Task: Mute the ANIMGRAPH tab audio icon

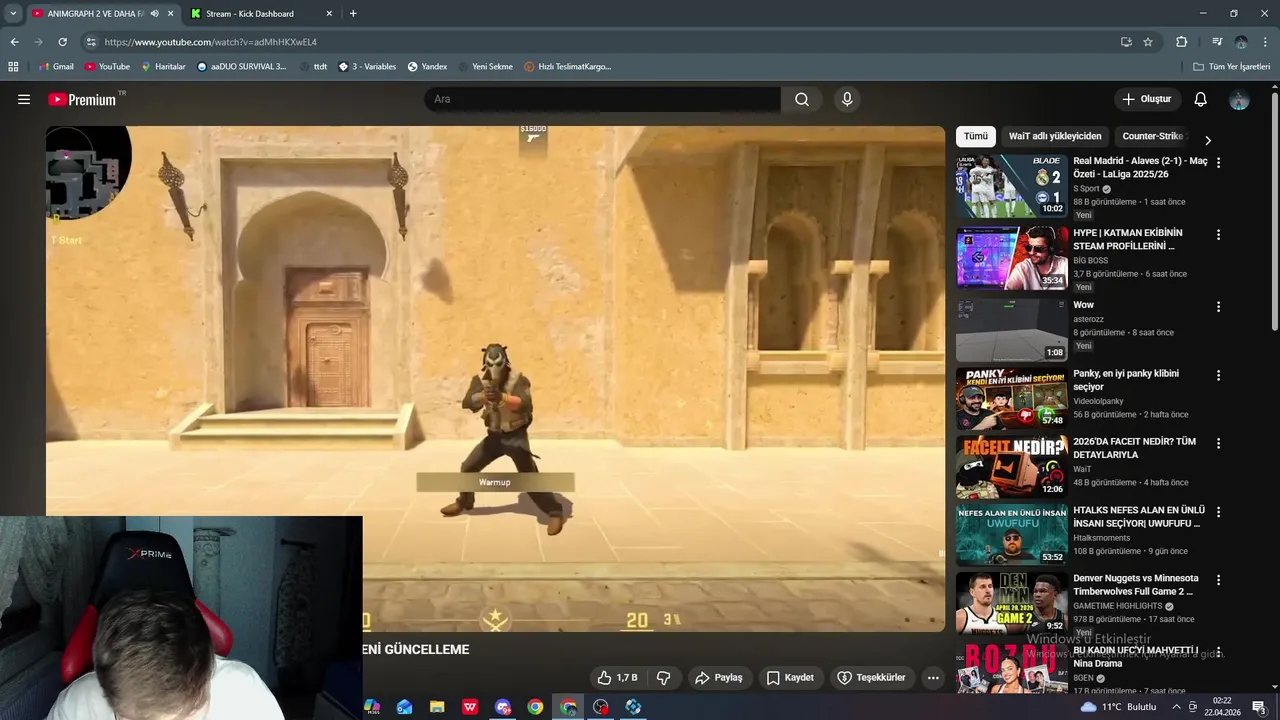Action: pyautogui.click(x=155, y=14)
